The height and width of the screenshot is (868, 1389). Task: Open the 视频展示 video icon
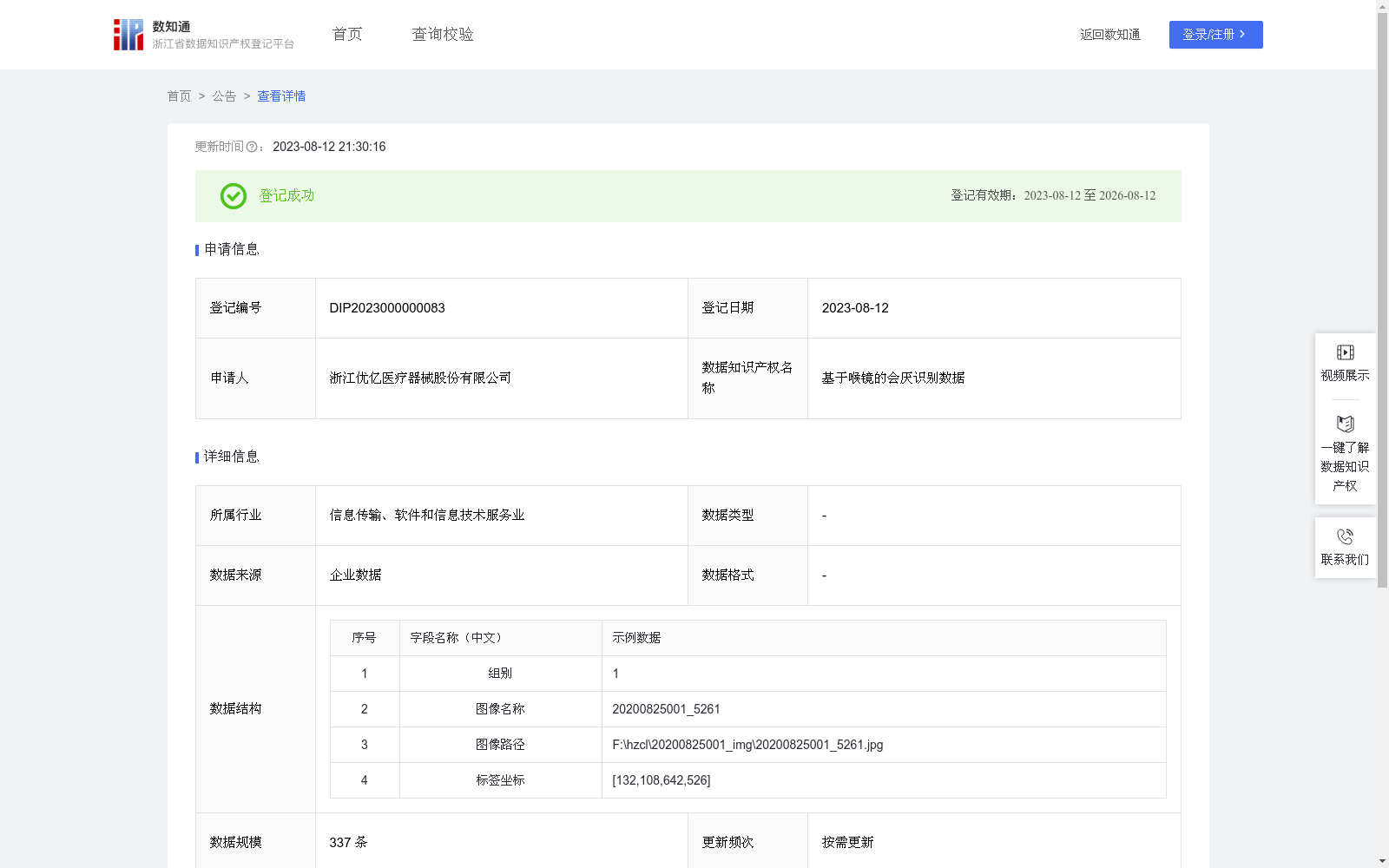click(x=1345, y=352)
